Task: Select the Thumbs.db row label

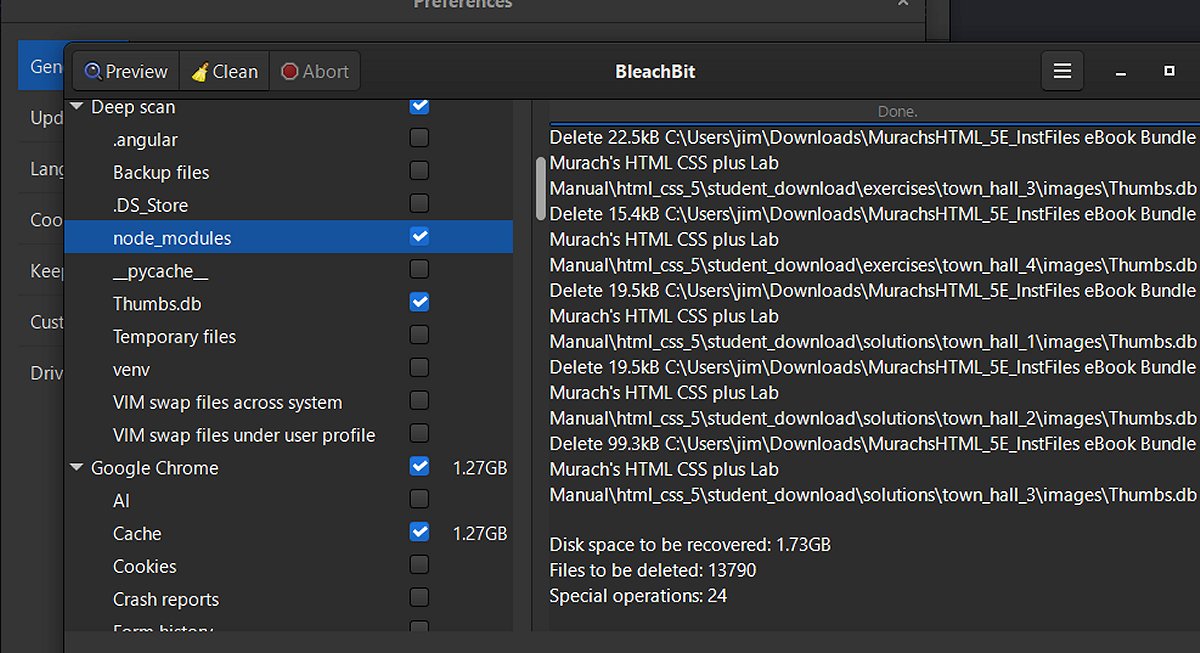Action: tap(157, 304)
